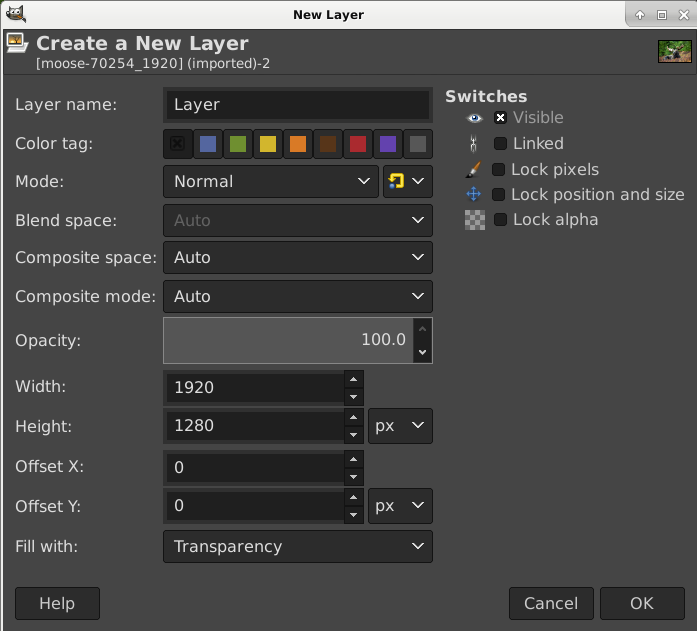
Task: Select the blue color tag
Action: (208, 144)
